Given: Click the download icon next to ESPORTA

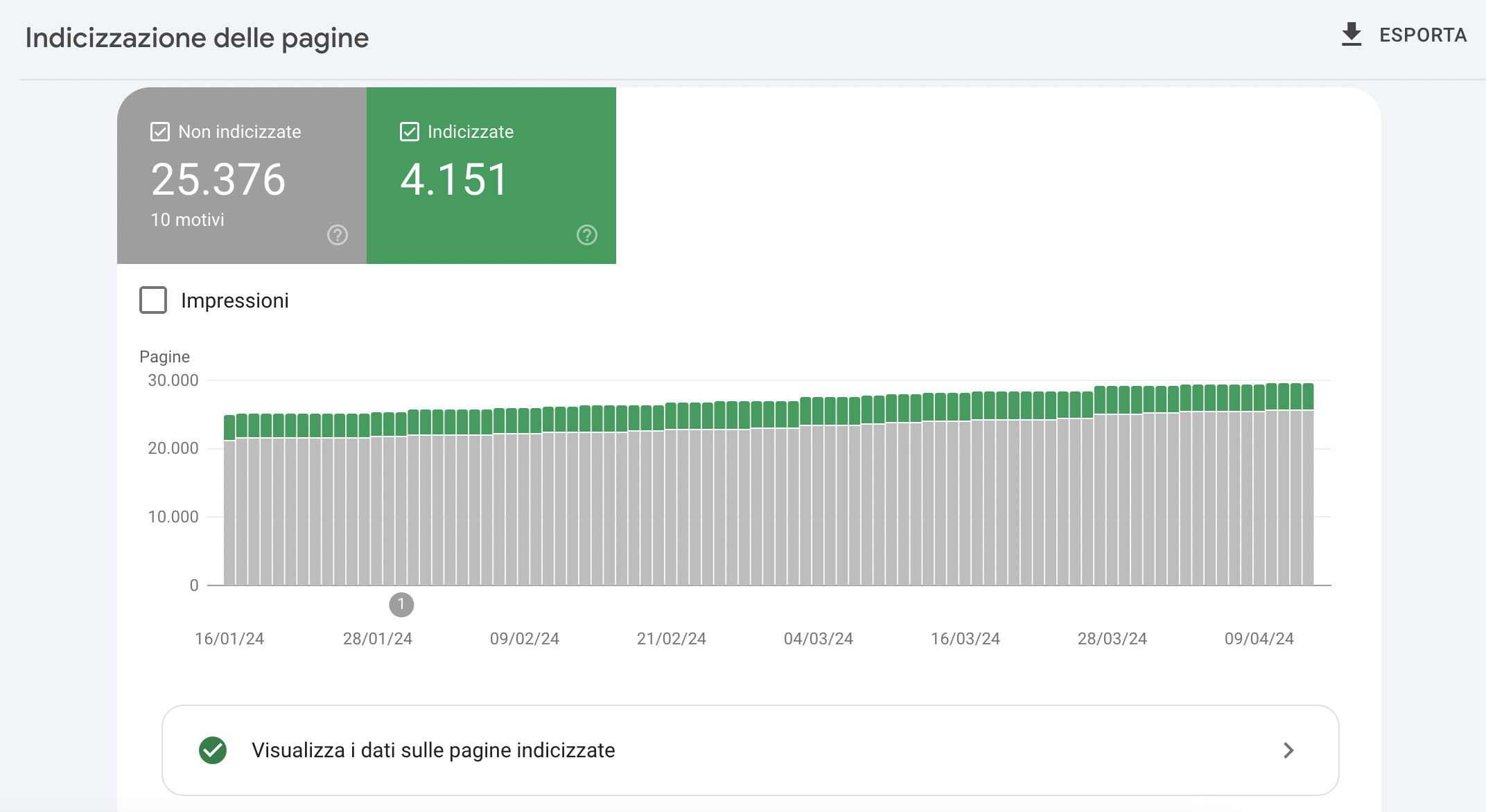Looking at the screenshot, I should click(1351, 35).
